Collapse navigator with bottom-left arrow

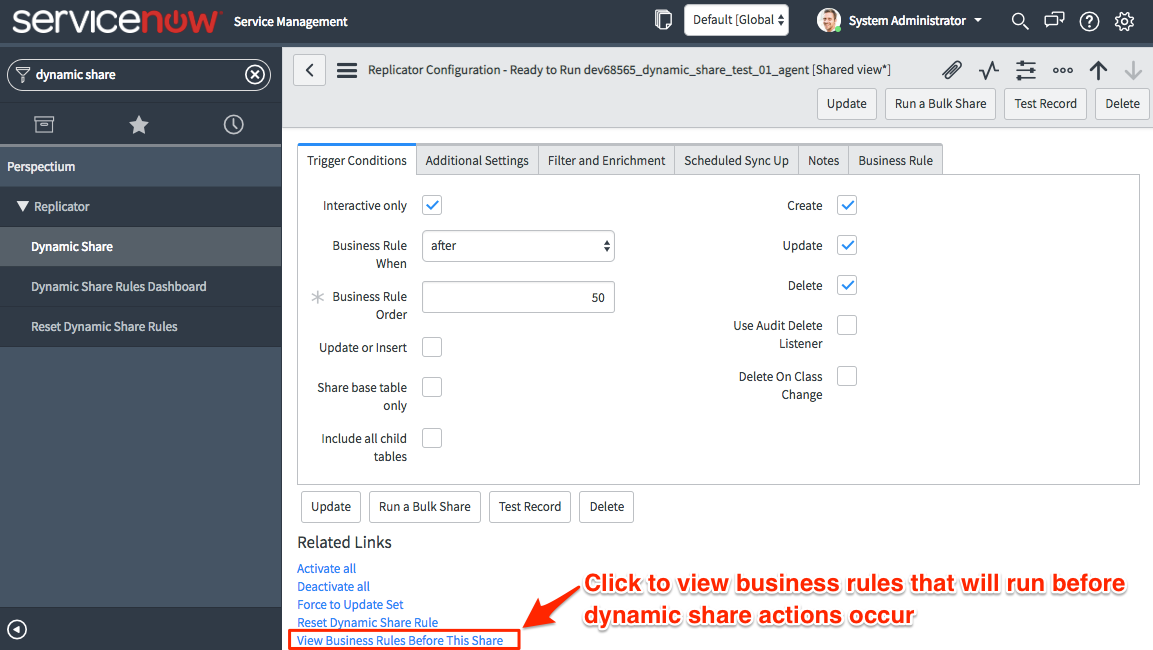click(x=17, y=629)
